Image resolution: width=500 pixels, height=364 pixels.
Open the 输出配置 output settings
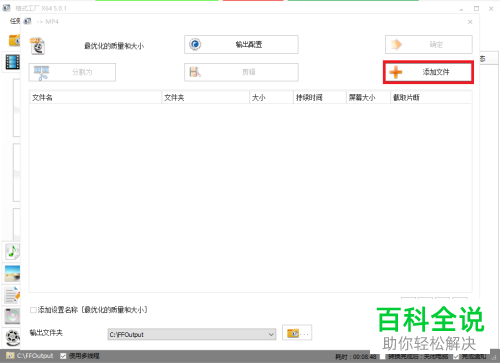coord(241,44)
